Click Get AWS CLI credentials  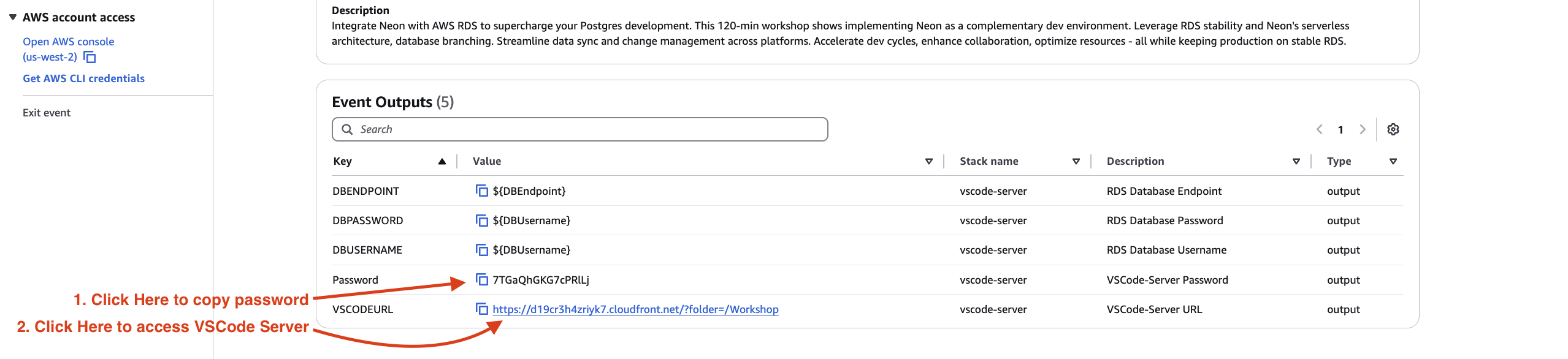click(x=83, y=78)
